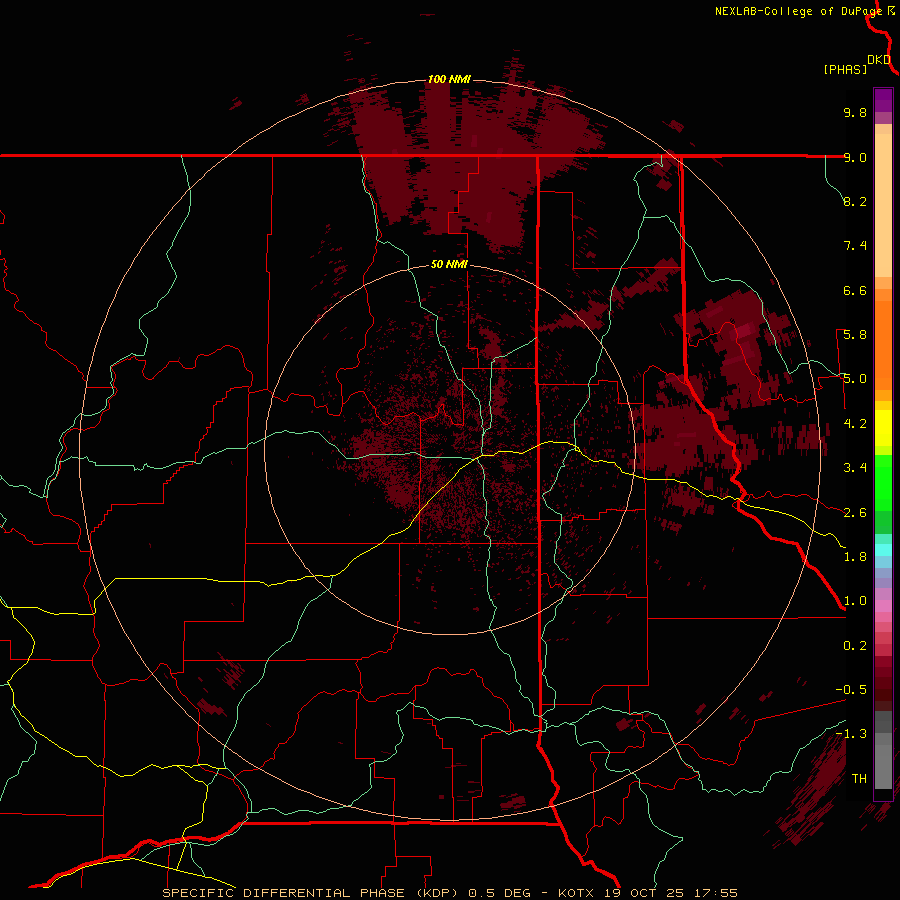Click the Specific Differential Phase KOTX caption

click(450, 893)
